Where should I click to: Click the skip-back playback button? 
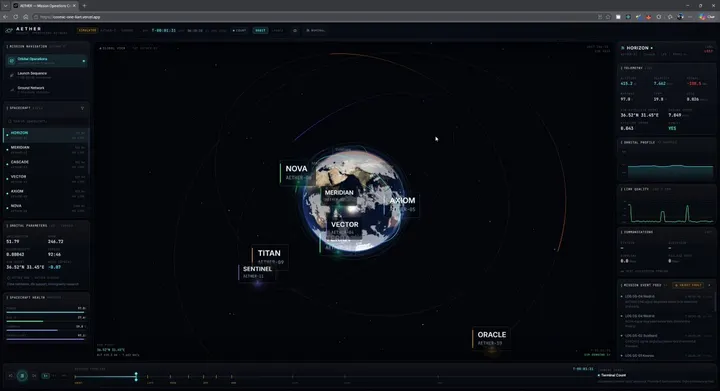click(x=11, y=375)
